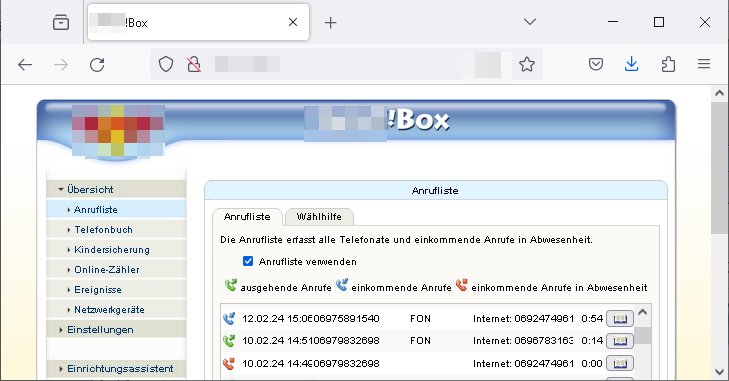Click the page vertical scrollbar thumb
Image resolution: width=729 pixels, height=381 pixels.
coord(720,167)
